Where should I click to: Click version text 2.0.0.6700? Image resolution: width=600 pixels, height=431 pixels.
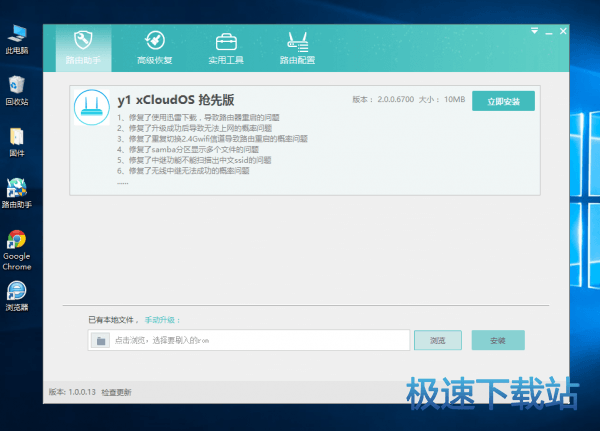pos(396,99)
